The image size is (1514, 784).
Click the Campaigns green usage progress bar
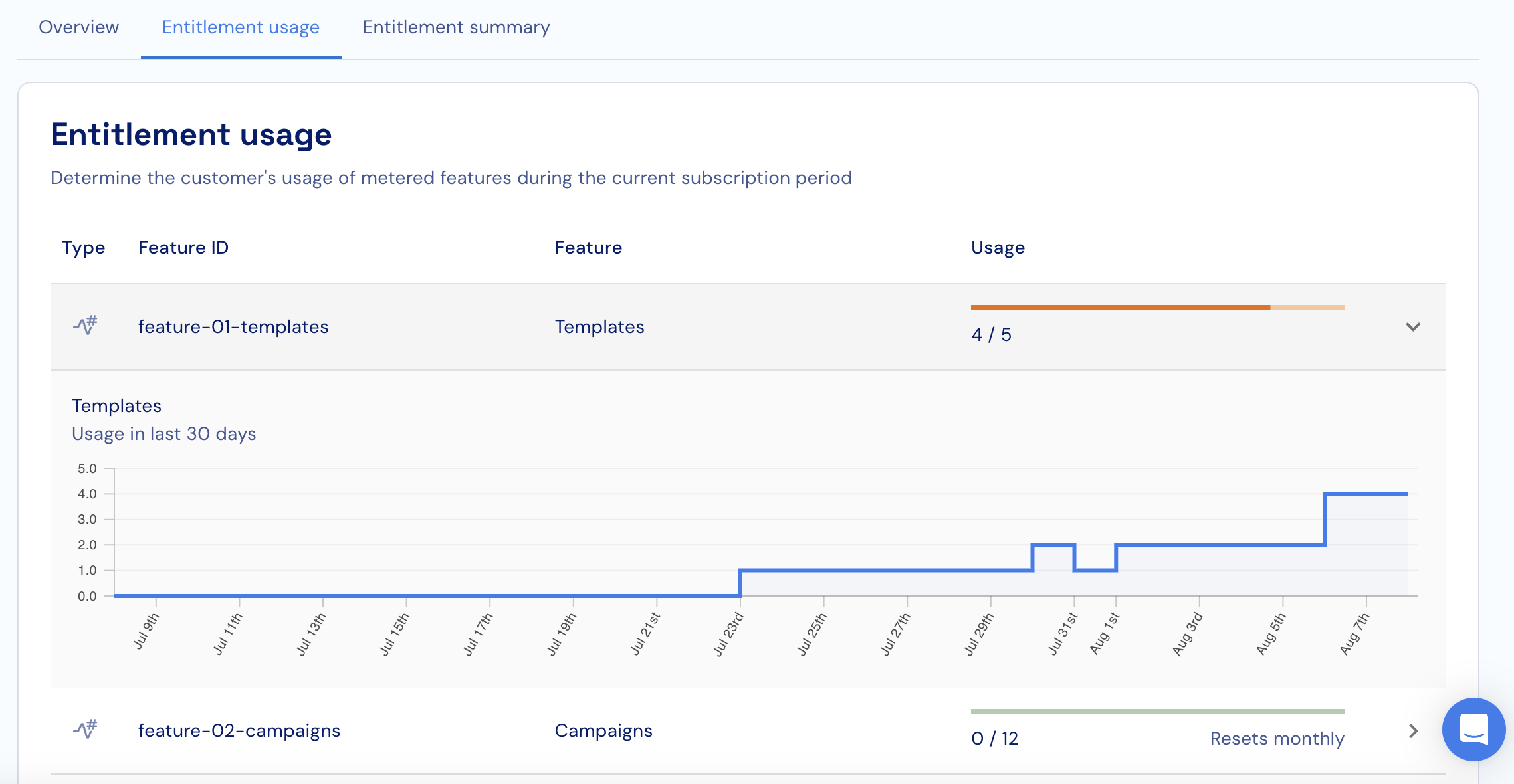(x=1157, y=712)
